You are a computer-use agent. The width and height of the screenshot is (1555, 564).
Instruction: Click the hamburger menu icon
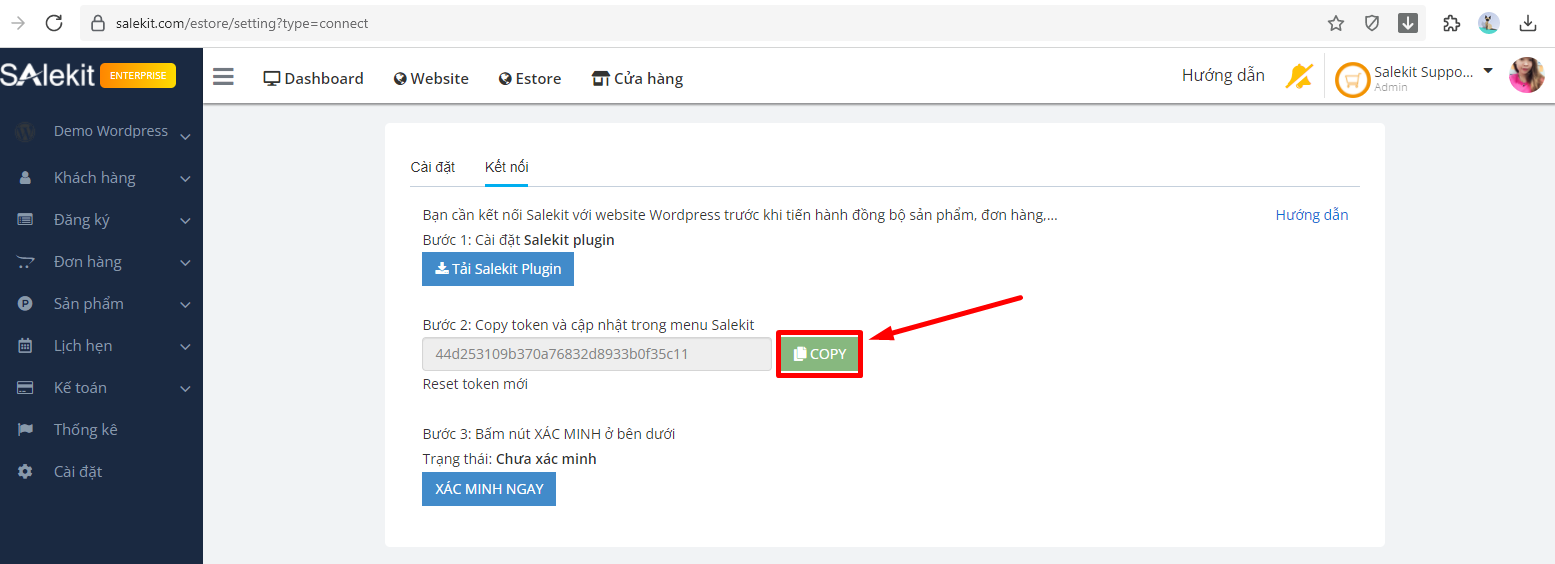point(223,77)
